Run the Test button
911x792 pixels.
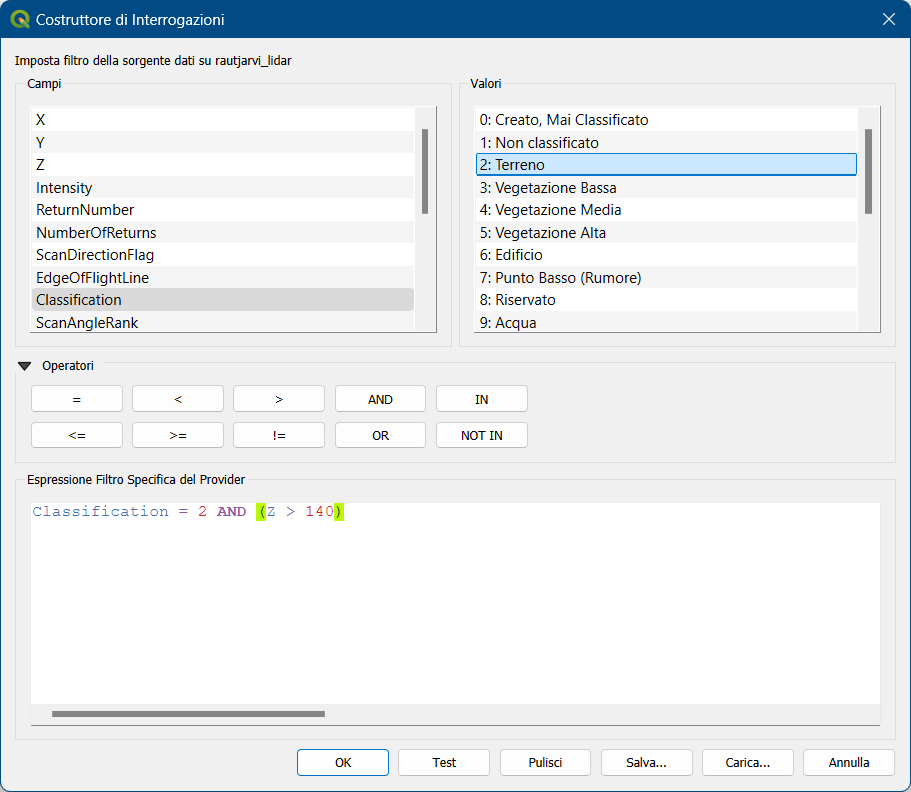click(x=444, y=762)
